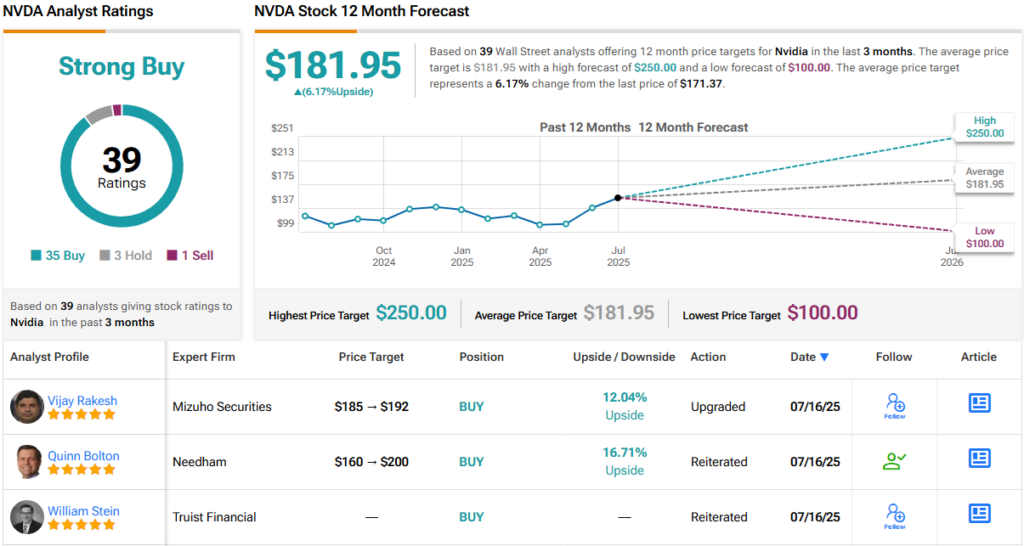Open Quinn Bolton's article icon

[x=979, y=459]
